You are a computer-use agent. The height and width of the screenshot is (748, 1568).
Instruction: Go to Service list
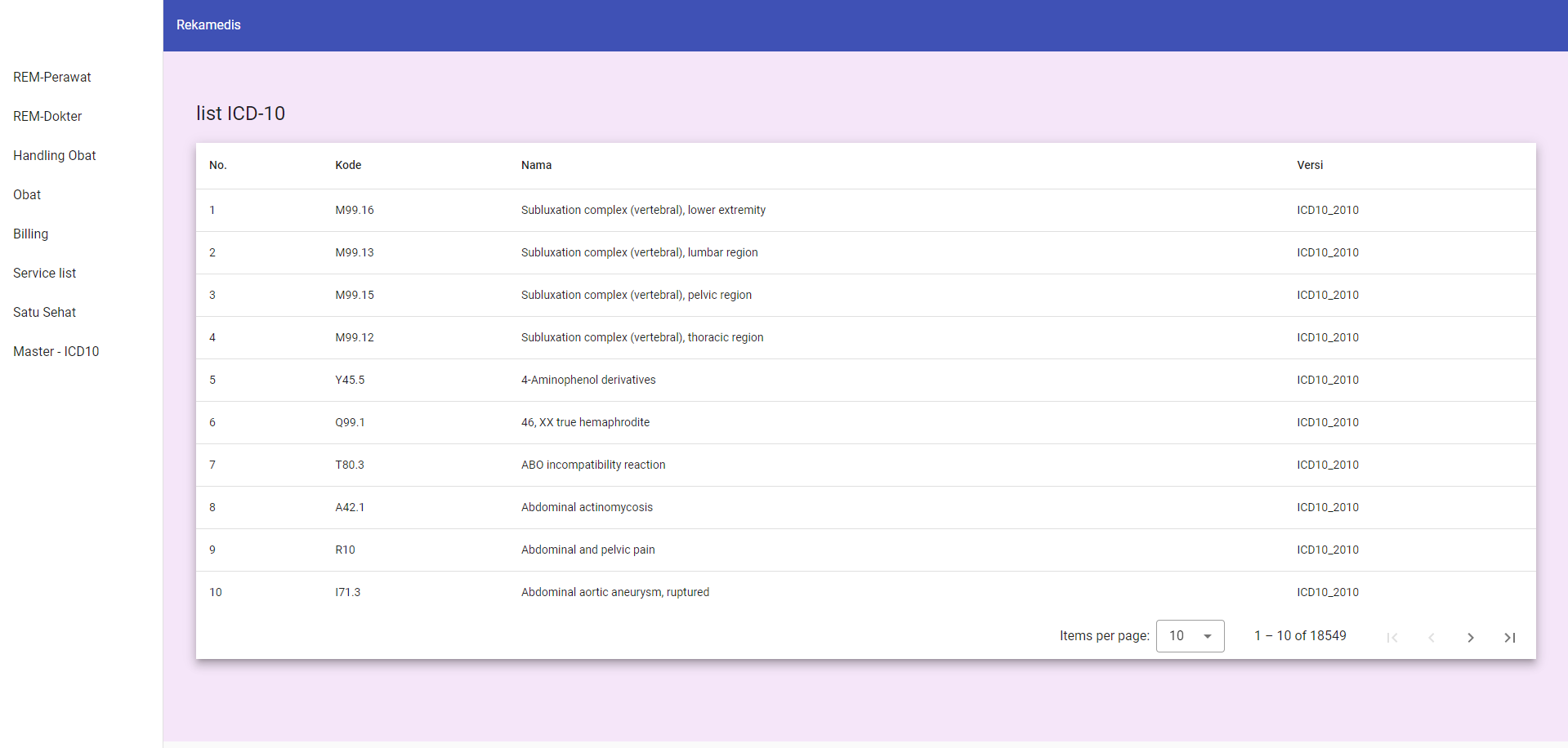coord(45,274)
